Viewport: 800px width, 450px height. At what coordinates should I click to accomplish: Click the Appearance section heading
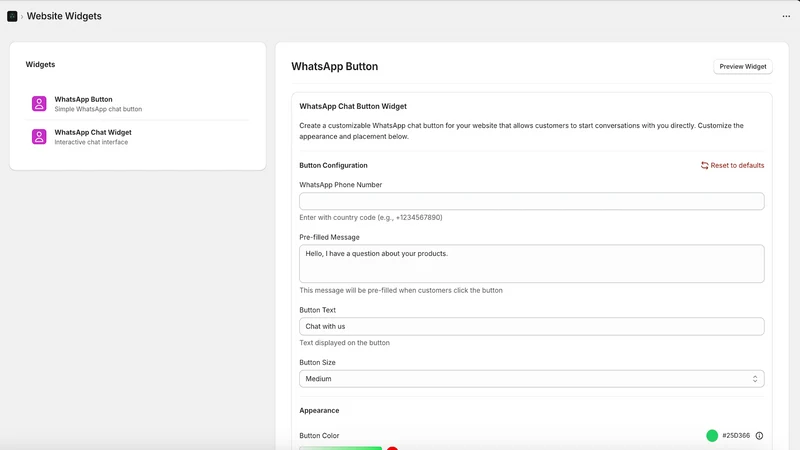coord(319,410)
